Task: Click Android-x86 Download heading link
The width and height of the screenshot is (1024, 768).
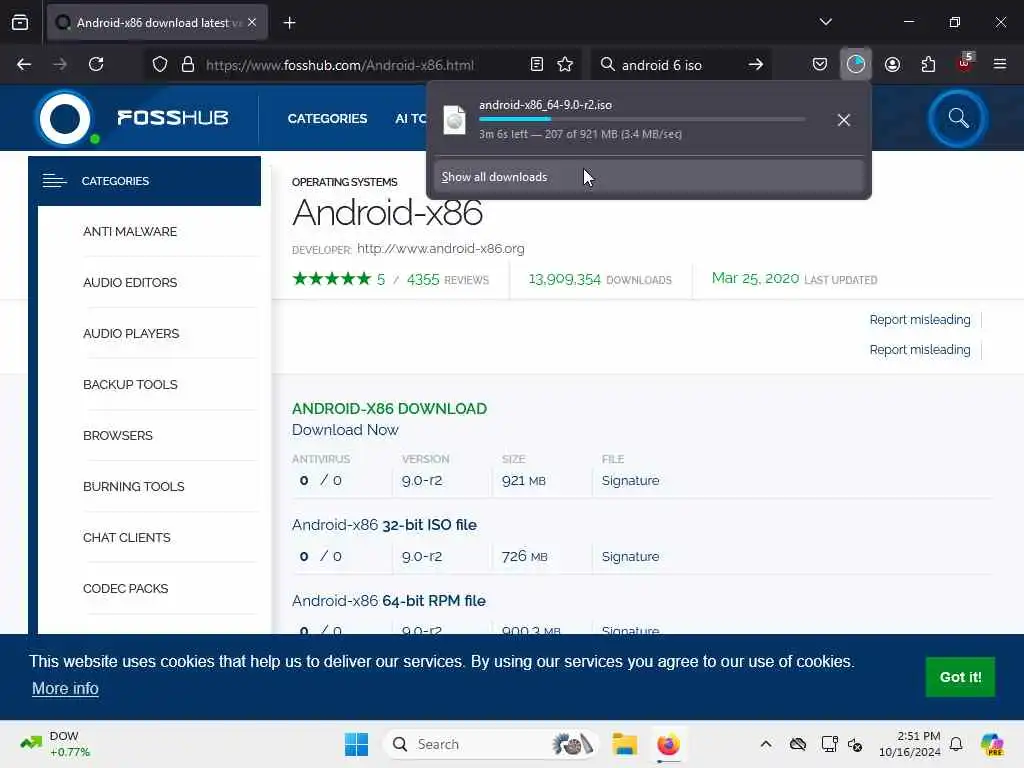Action: click(x=389, y=409)
